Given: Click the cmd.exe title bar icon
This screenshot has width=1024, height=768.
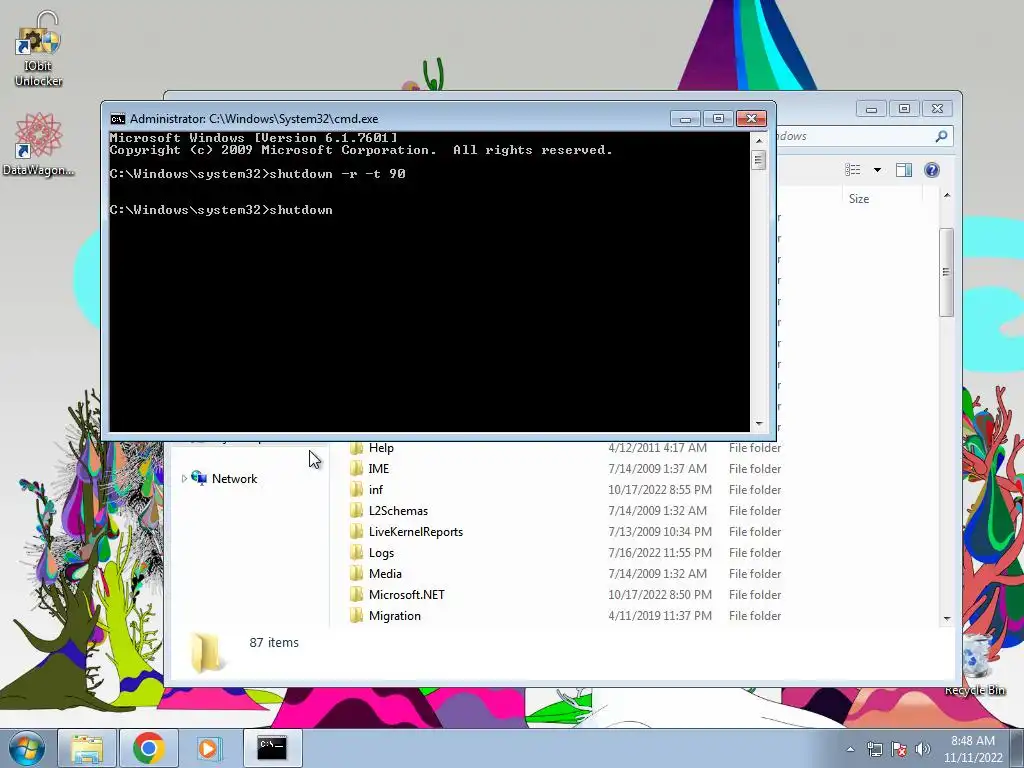Looking at the screenshot, I should [x=118, y=119].
